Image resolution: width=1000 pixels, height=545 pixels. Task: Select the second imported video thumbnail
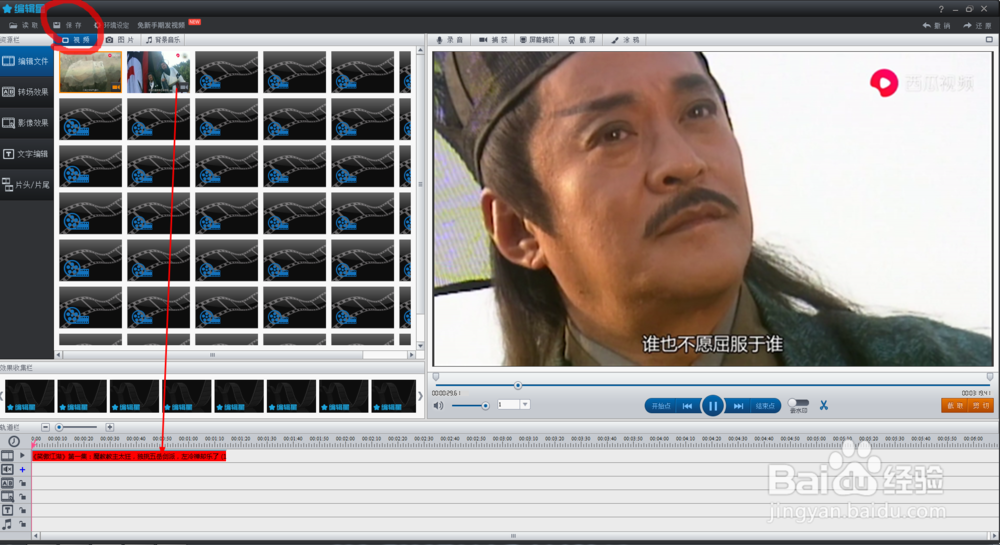(158, 72)
